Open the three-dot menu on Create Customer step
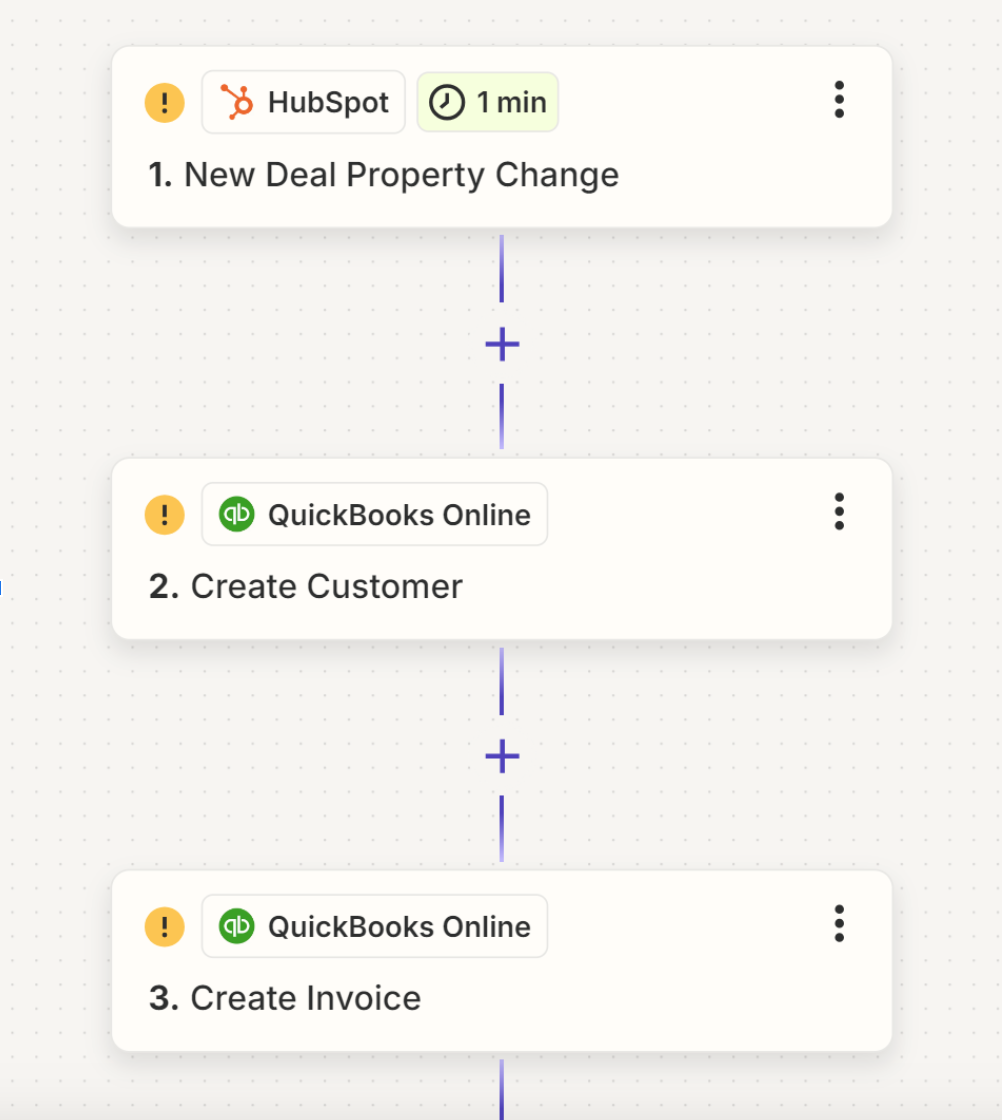 (x=839, y=511)
